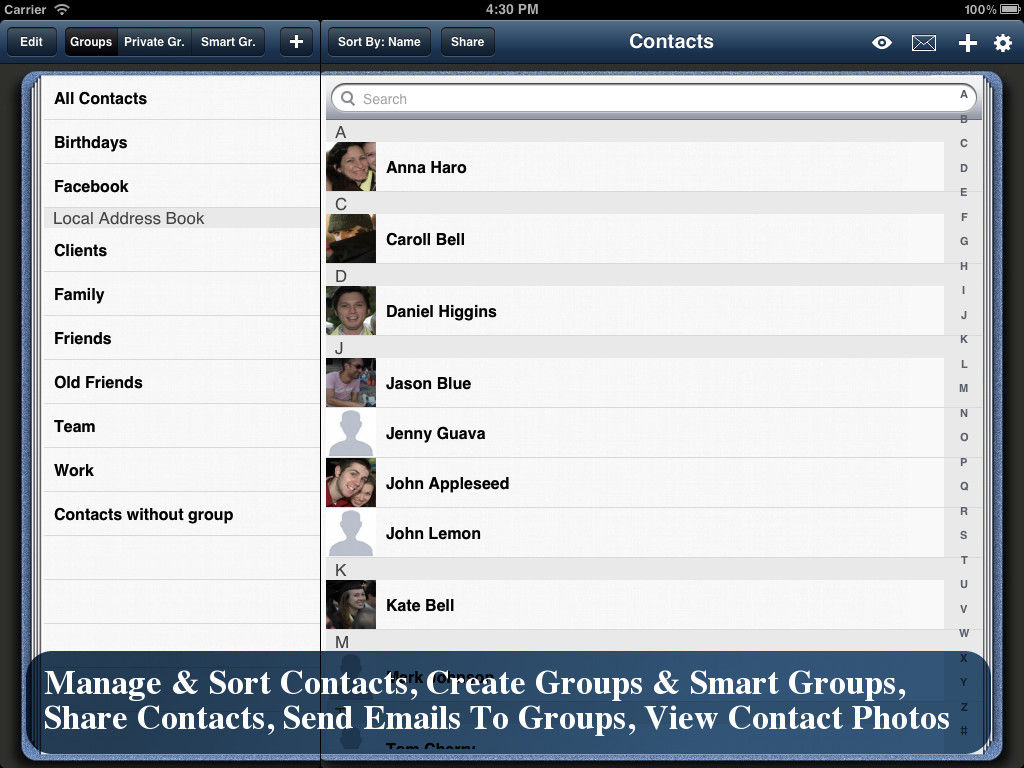Select the Clients group
This screenshot has width=1024, height=768.
tap(181, 250)
